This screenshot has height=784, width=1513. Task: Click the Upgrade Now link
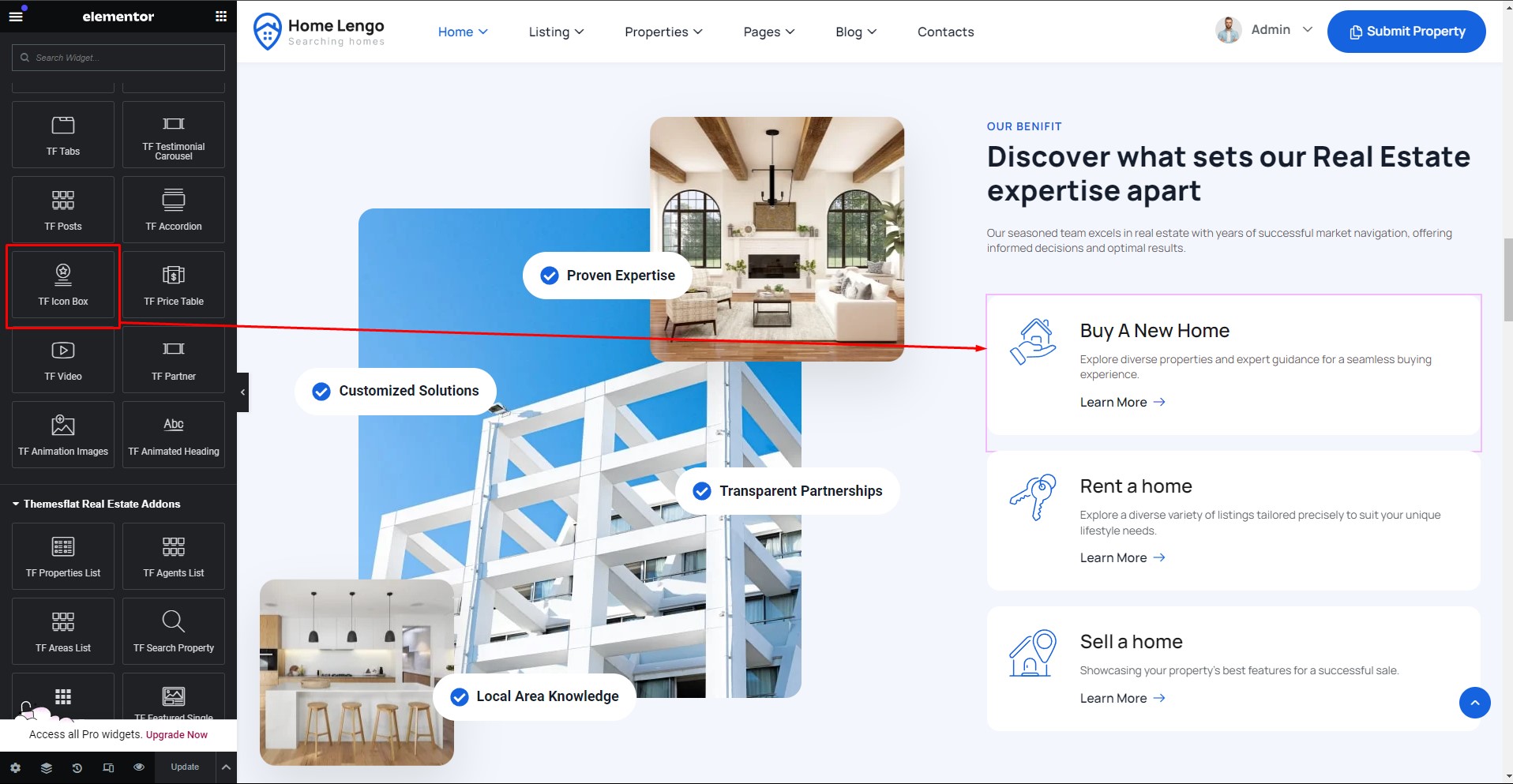tap(177, 734)
